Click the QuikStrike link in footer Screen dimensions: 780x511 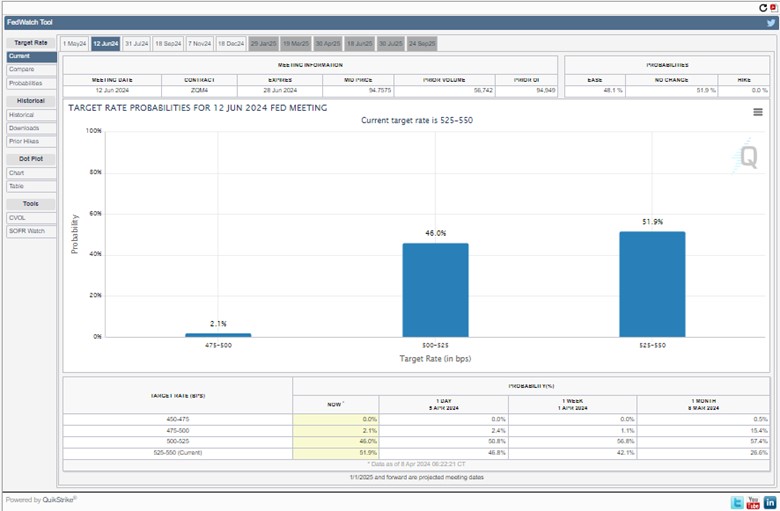(x=58, y=500)
